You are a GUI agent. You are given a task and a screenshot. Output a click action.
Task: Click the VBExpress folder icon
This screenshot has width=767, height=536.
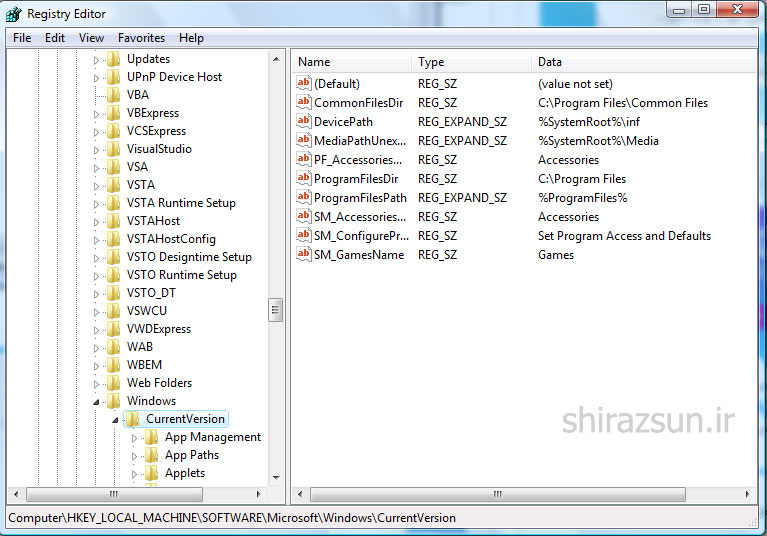point(114,113)
